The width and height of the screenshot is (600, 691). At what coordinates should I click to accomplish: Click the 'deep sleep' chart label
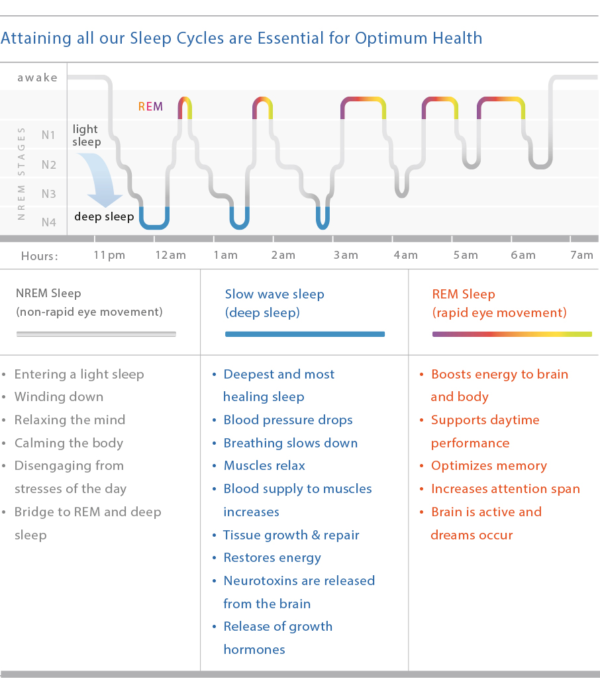(x=104, y=216)
